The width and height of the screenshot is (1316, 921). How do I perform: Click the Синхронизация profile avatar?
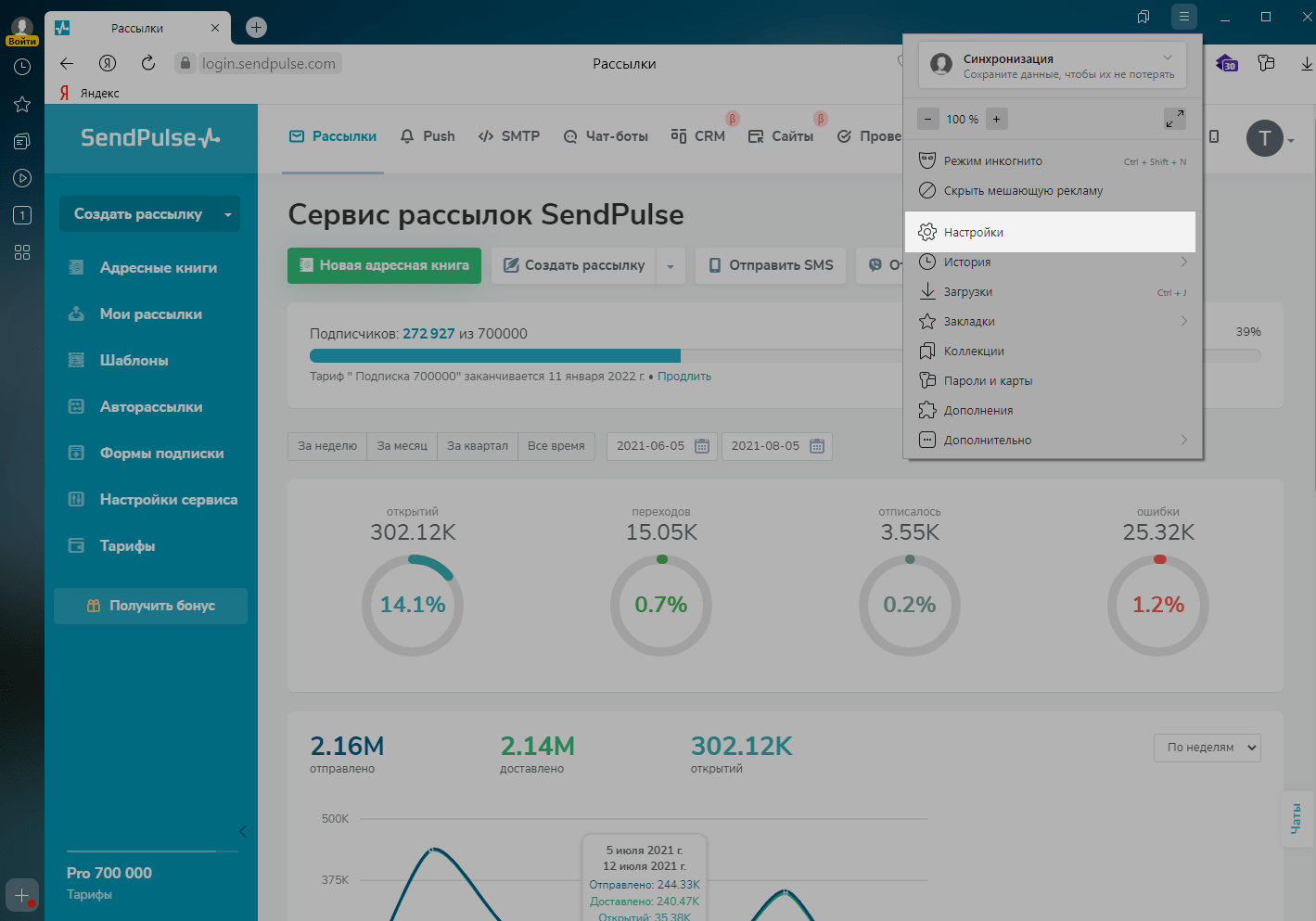941,64
